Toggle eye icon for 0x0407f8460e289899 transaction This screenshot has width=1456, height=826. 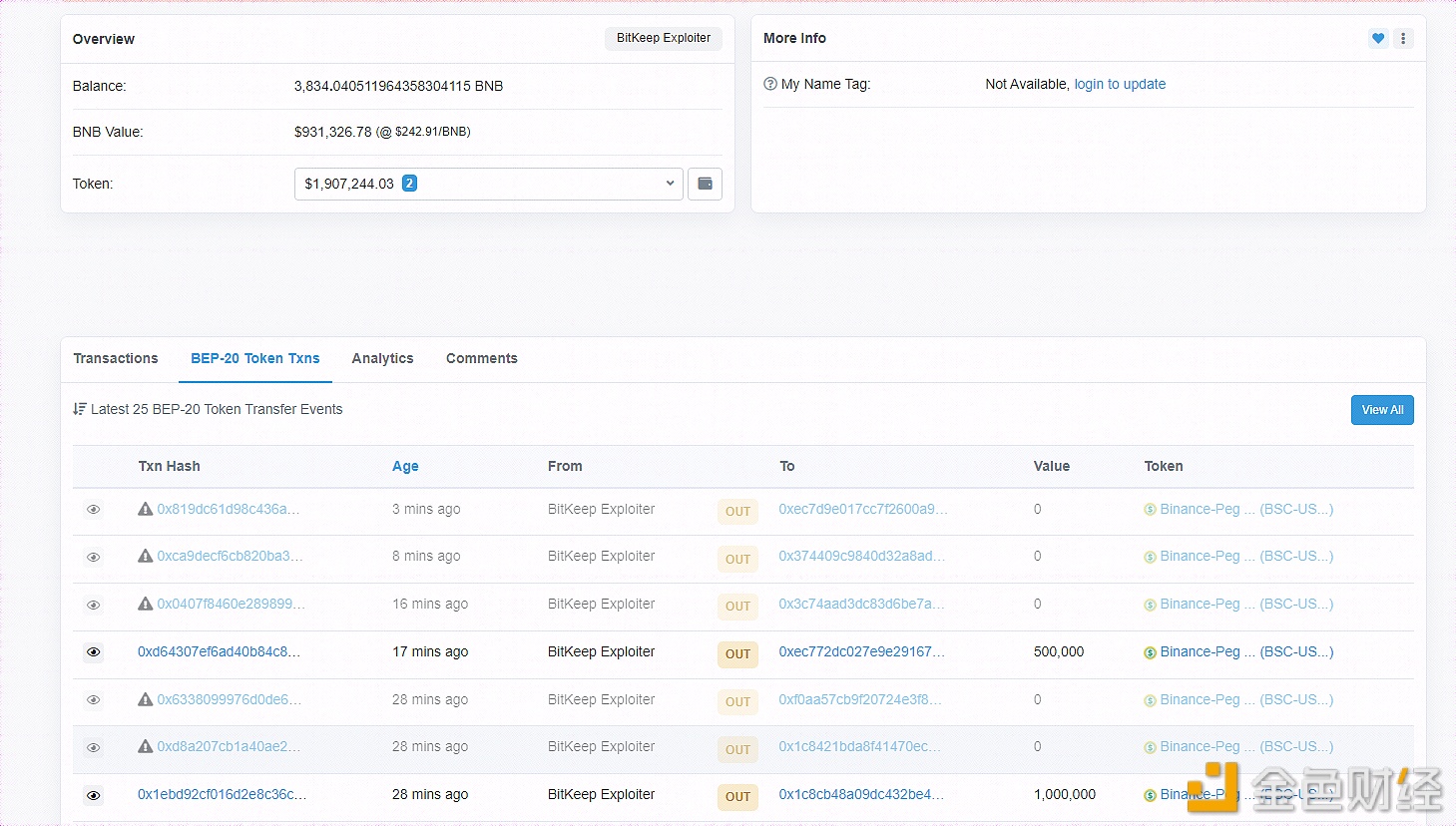tap(93, 605)
